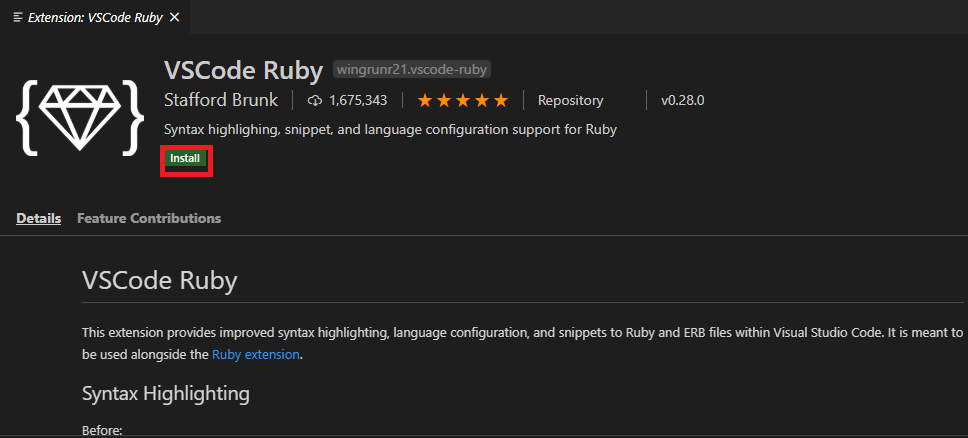The width and height of the screenshot is (968, 438).
Task: Close the Extension: VSCode Ruby tab
Action: [175, 17]
